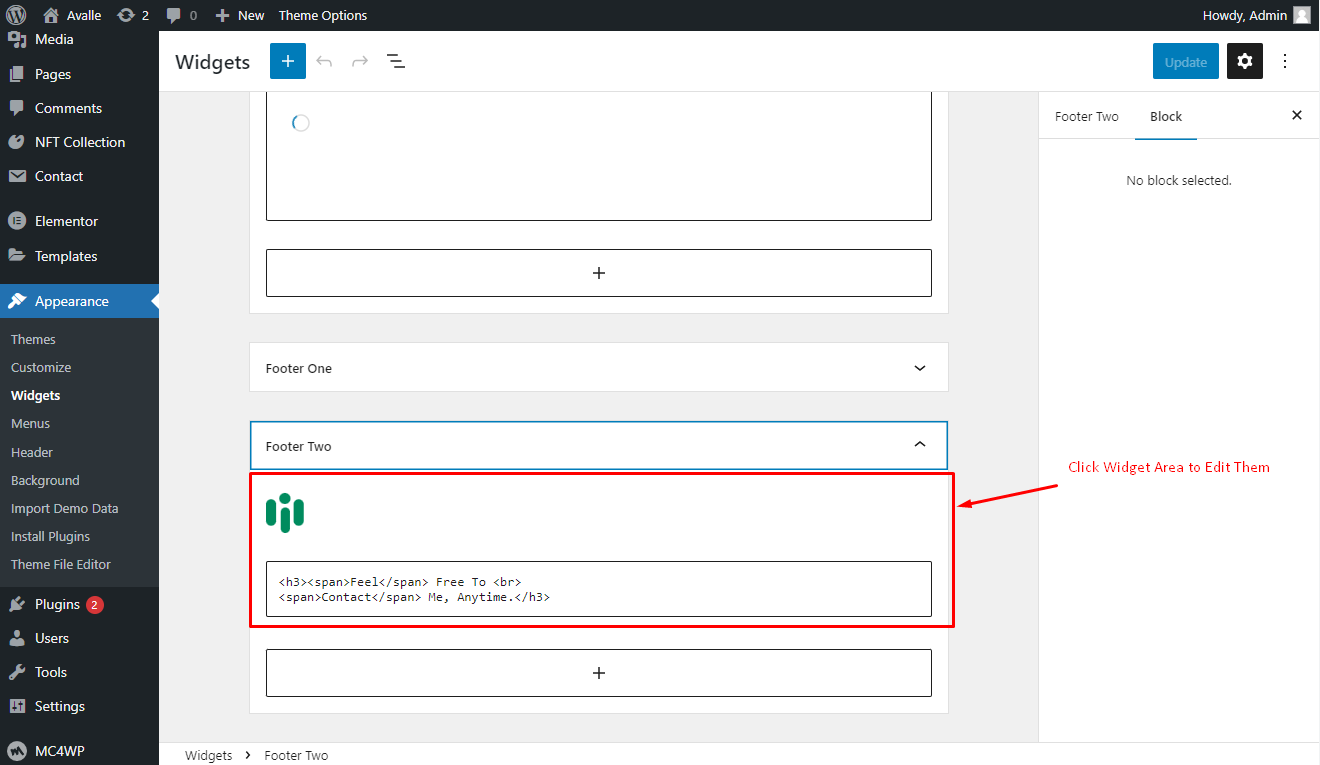Image resolution: width=1320 pixels, height=765 pixels.
Task: Open the New content dropdown in admin bar
Action: click(x=240, y=15)
